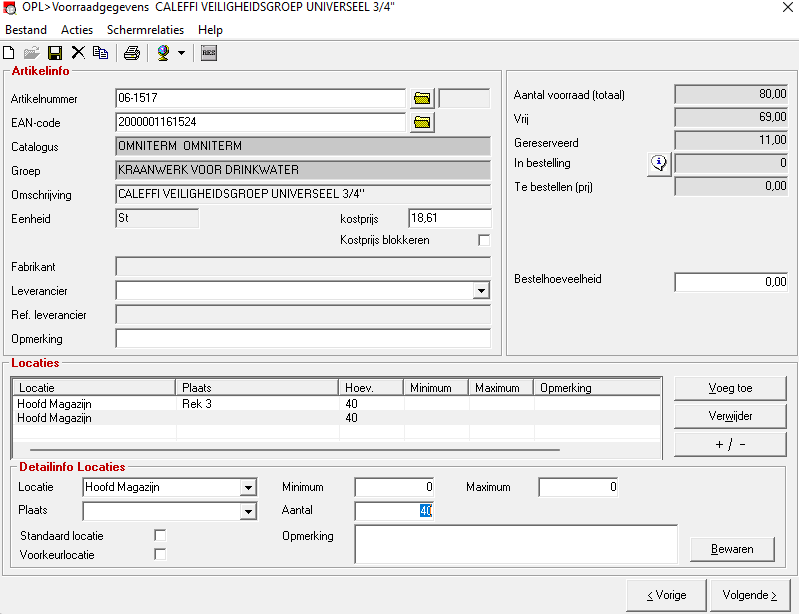
Task: Open the Bestand menu
Action: pyautogui.click(x=26, y=30)
